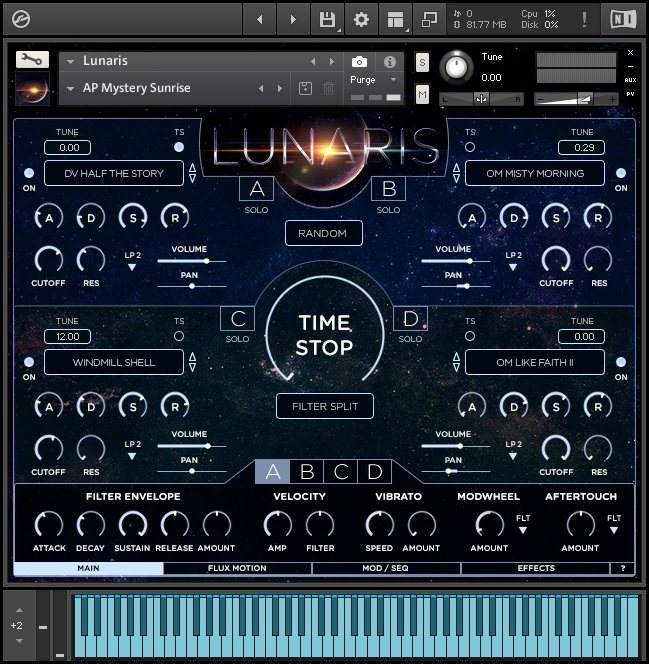Click the info icon in the header

[x=389, y=62]
